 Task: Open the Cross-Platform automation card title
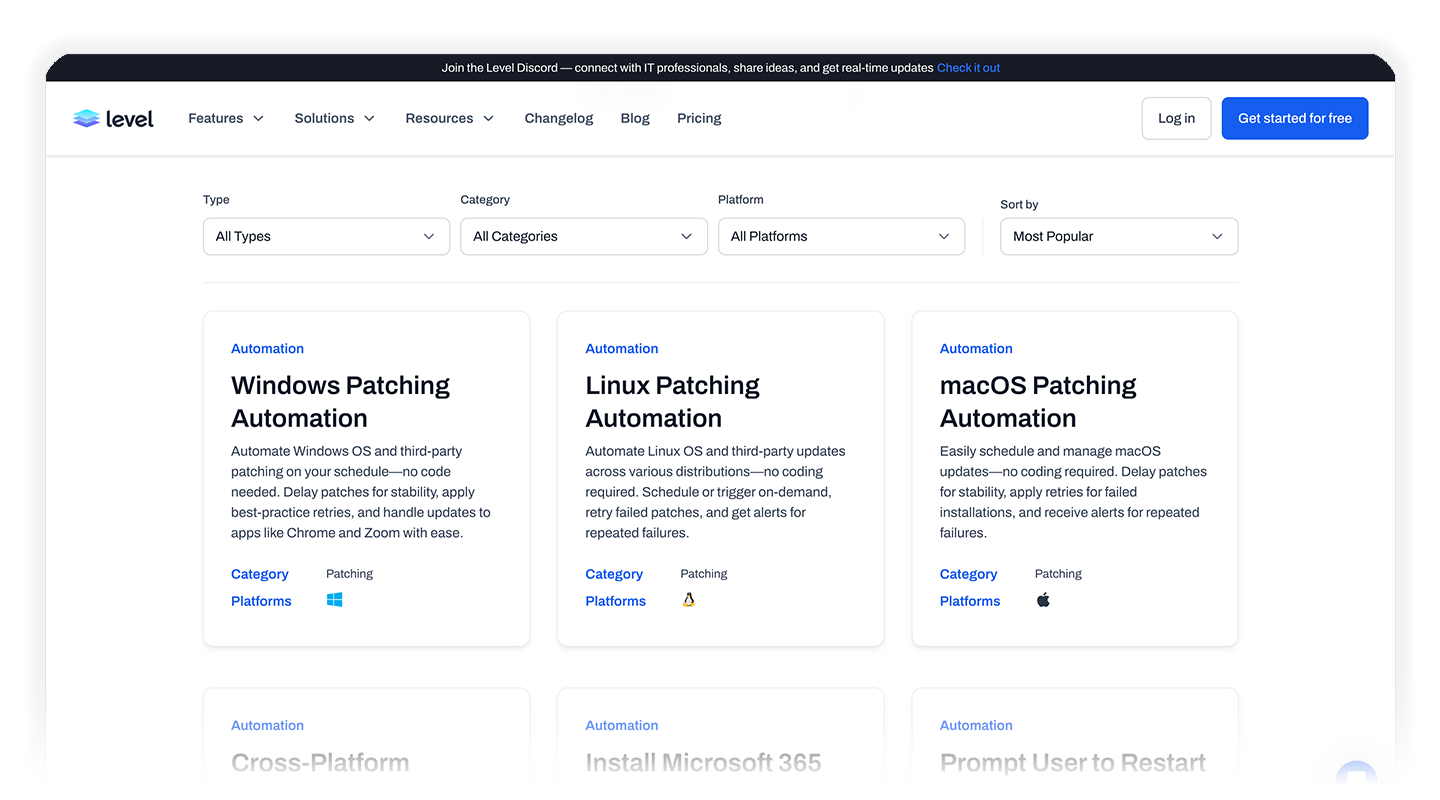[320, 763]
